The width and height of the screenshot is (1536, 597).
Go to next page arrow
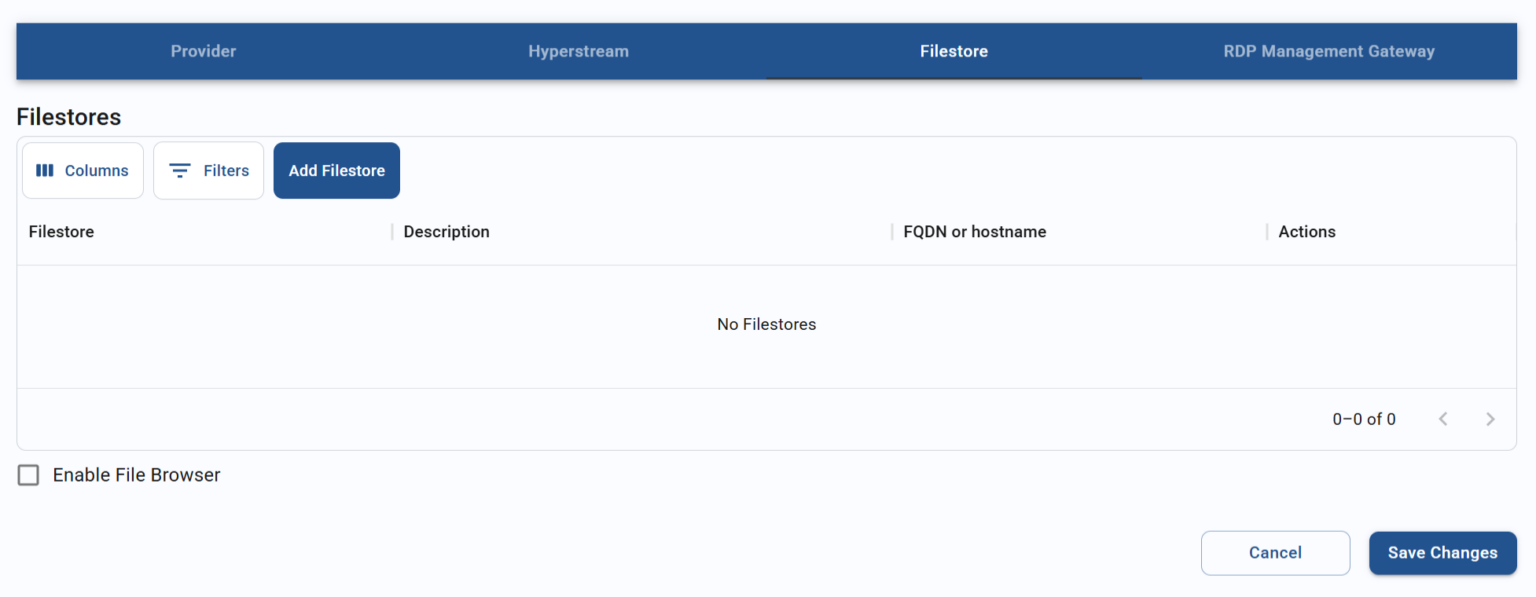click(x=1490, y=419)
